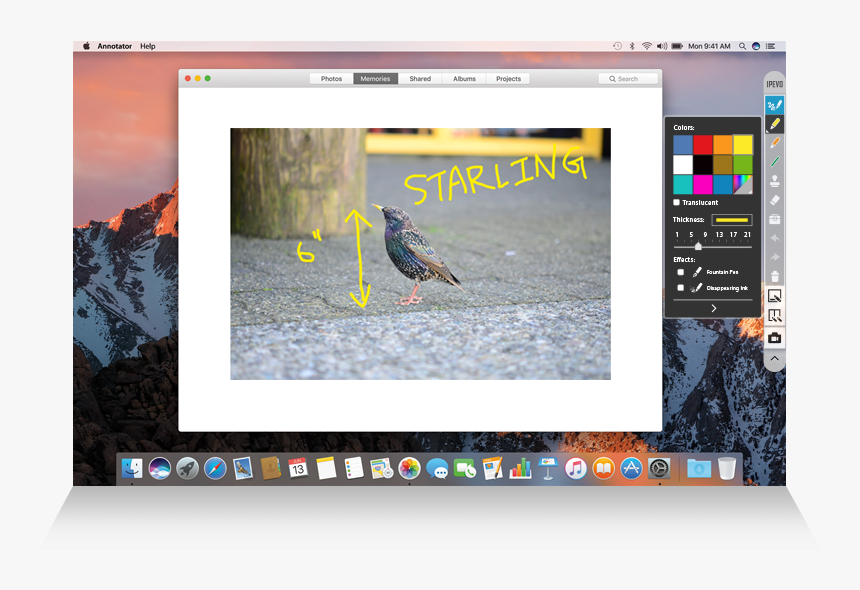Enable the Fountain Pen effect checkbox
Screen dimensions: 860x590
tap(681, 272)
